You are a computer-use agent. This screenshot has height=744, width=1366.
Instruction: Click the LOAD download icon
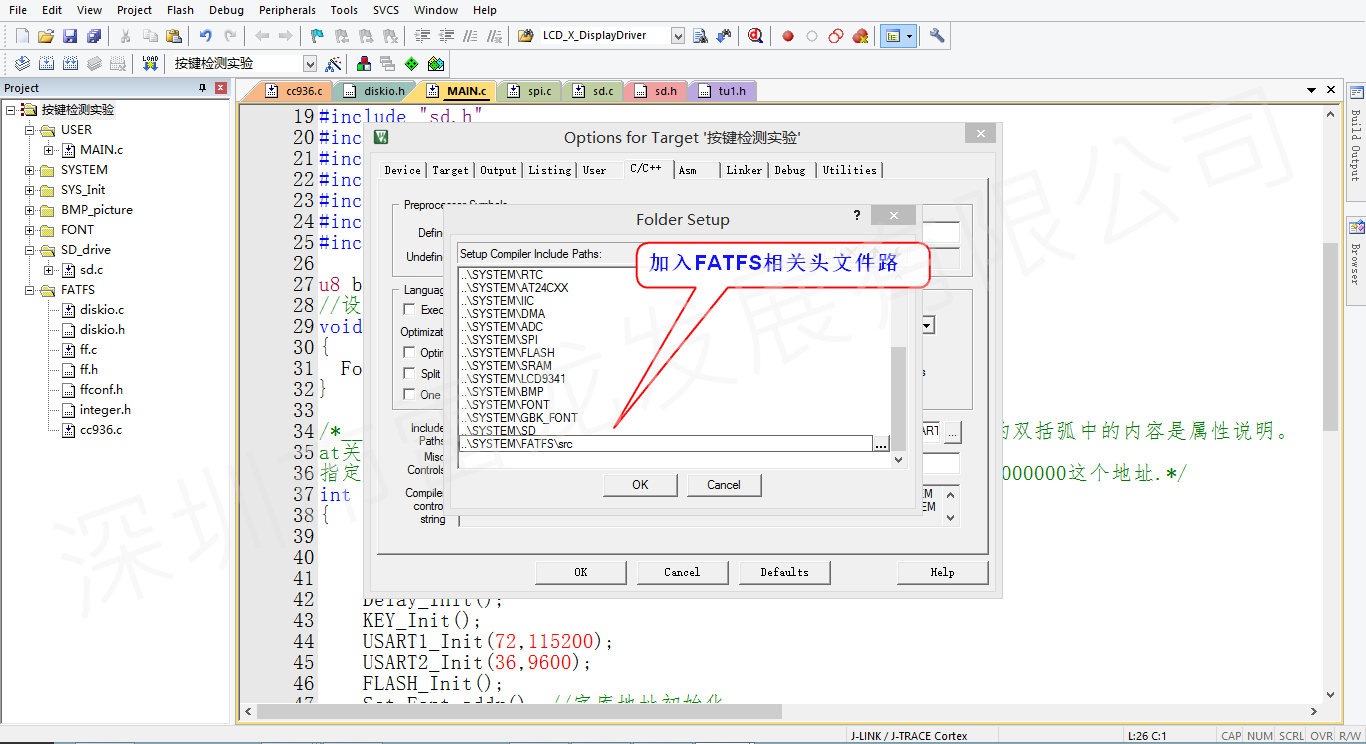click(x=150, y=63)
